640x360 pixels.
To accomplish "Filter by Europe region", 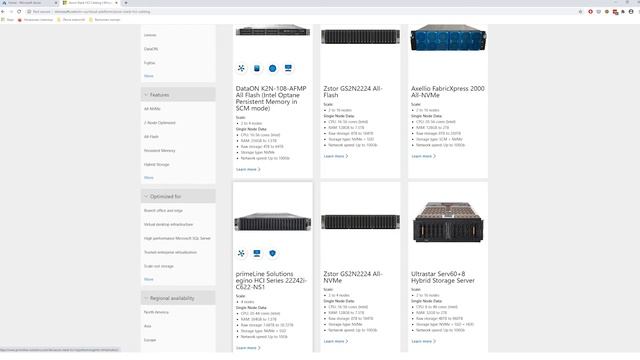I will [x=150, y=340].
